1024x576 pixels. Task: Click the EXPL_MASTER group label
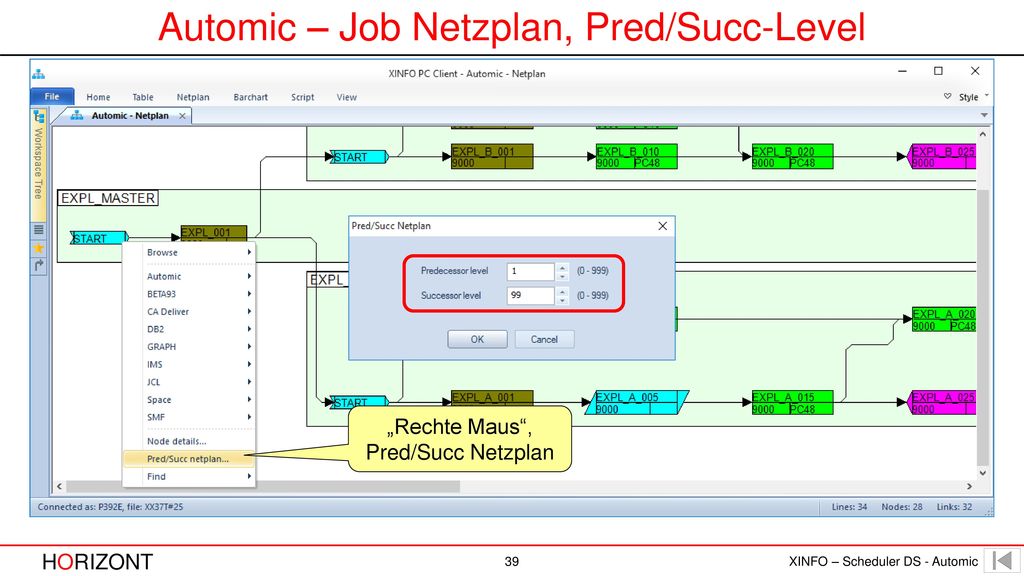[x=108, y=198]
